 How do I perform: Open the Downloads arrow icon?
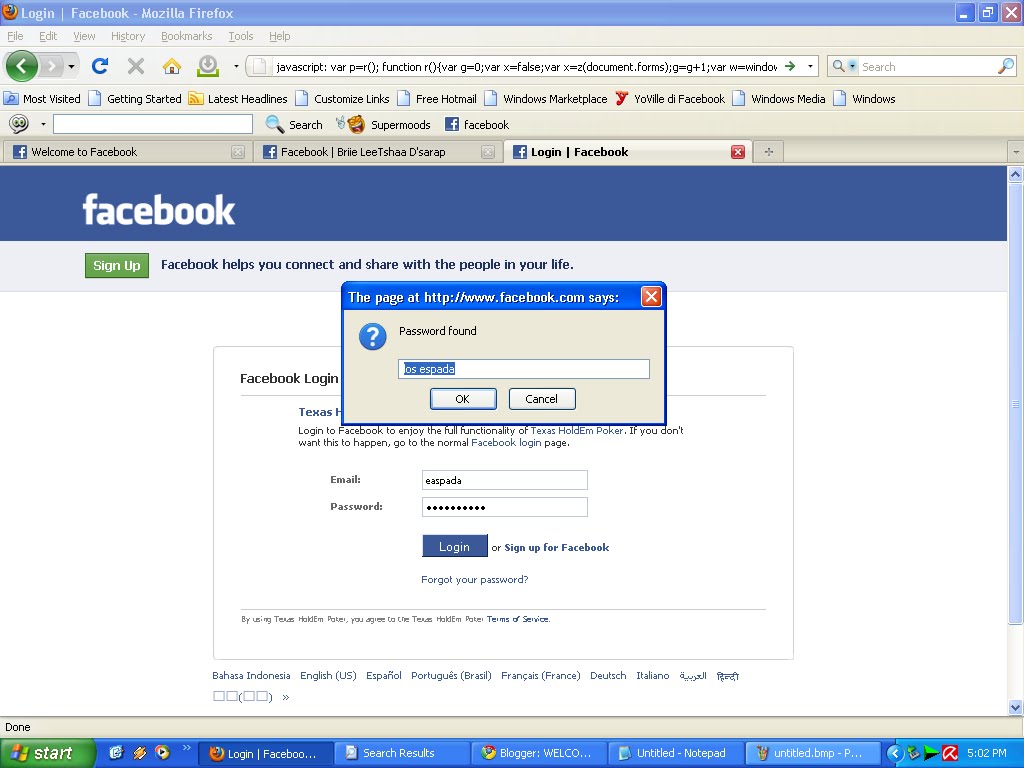click(x=208, y=66)
